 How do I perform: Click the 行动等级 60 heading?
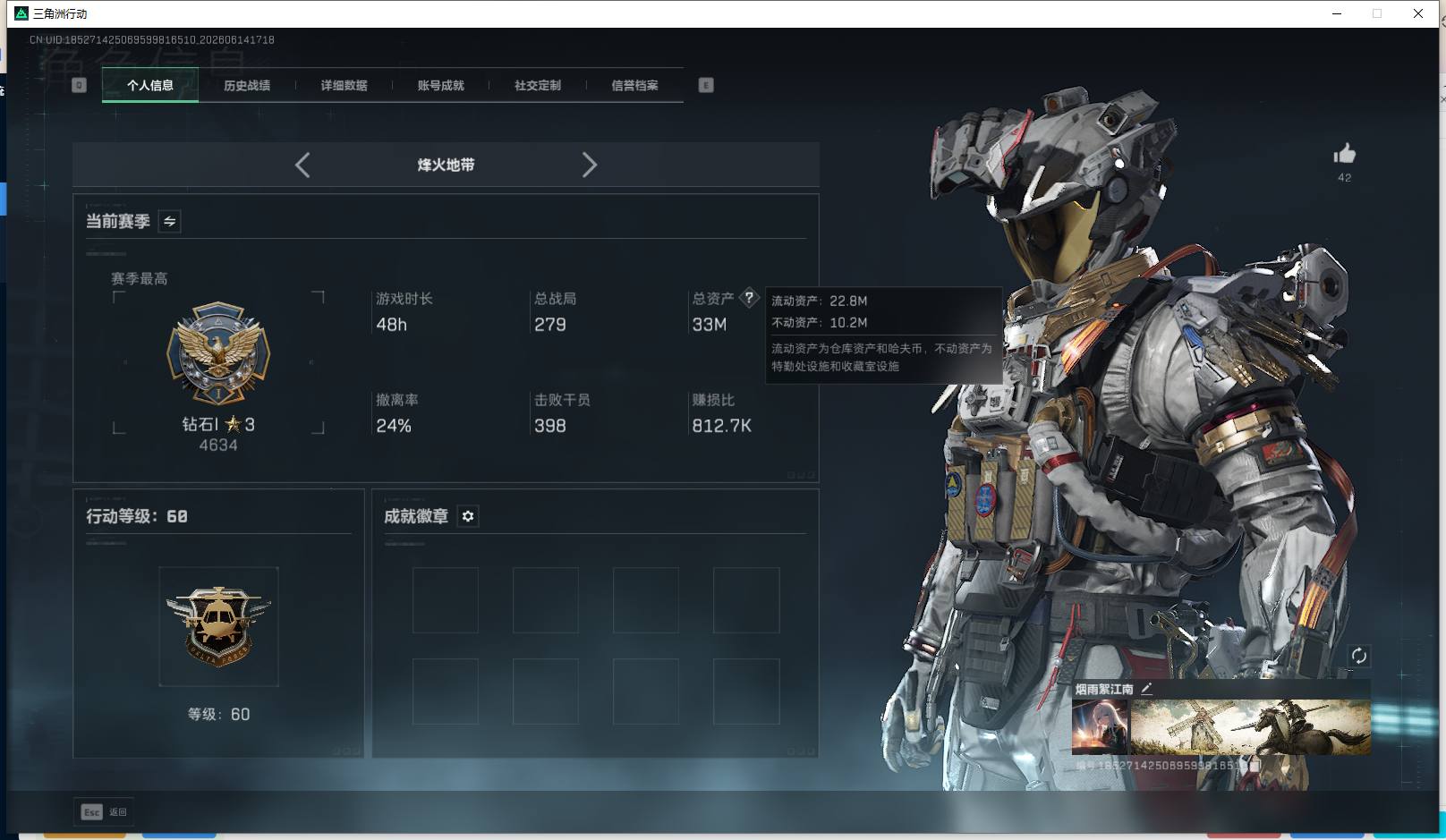pyautogui.click(x=137, y=516)
